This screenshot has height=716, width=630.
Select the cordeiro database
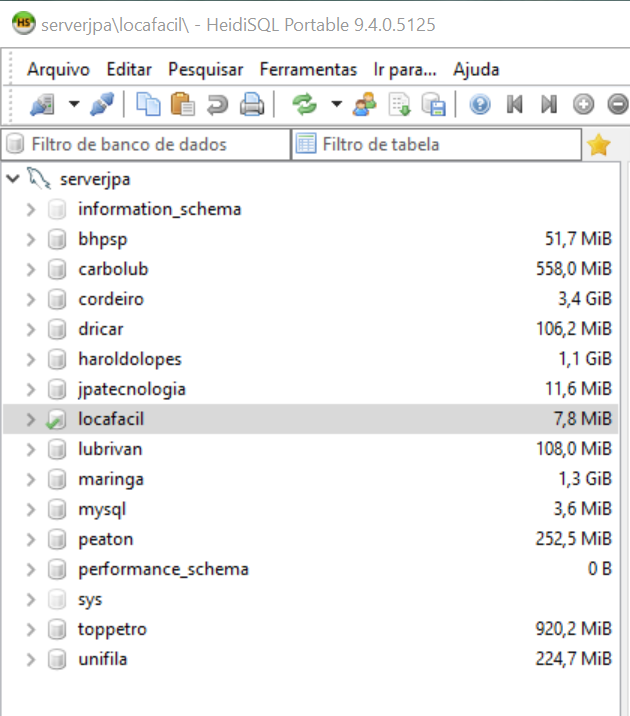(111, 299)
